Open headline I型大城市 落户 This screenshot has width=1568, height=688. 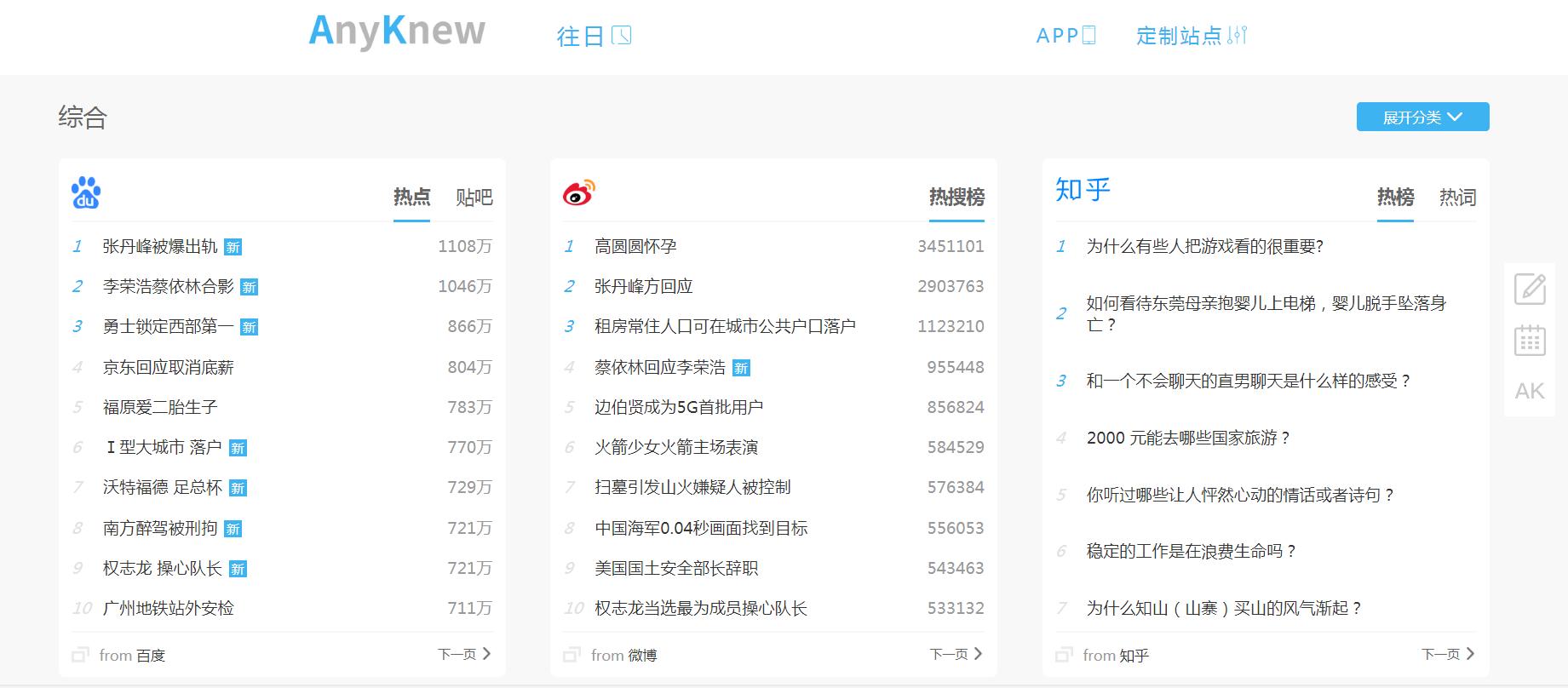click(x=164, y=447)
